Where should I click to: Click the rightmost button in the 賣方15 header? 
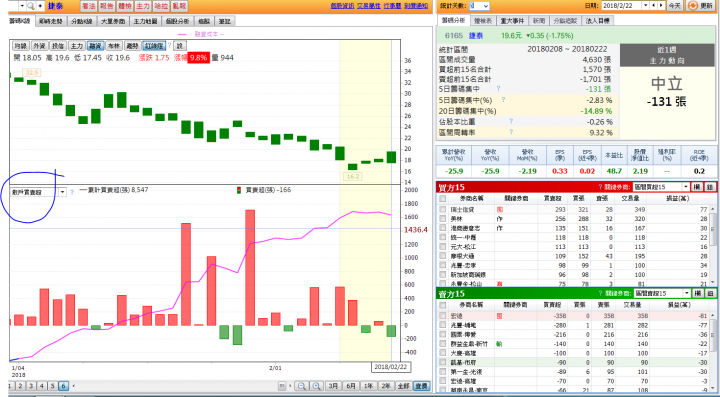click(x=710, y=294)
